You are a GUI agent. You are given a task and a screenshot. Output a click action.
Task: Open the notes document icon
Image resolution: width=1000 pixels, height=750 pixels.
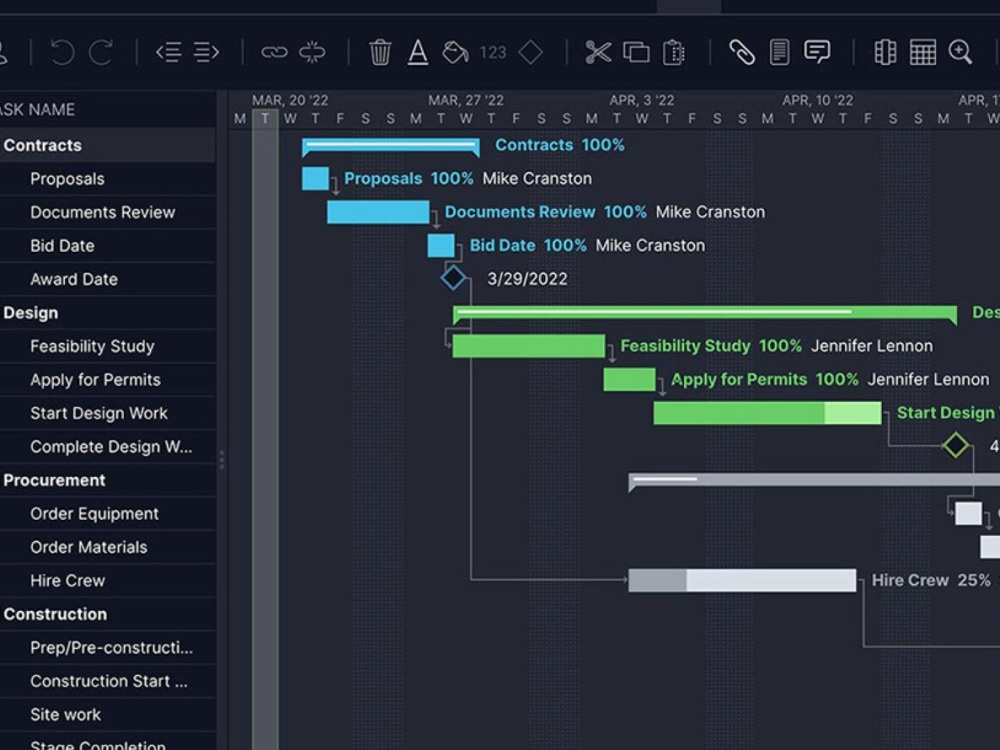click(x=779, y=52)
